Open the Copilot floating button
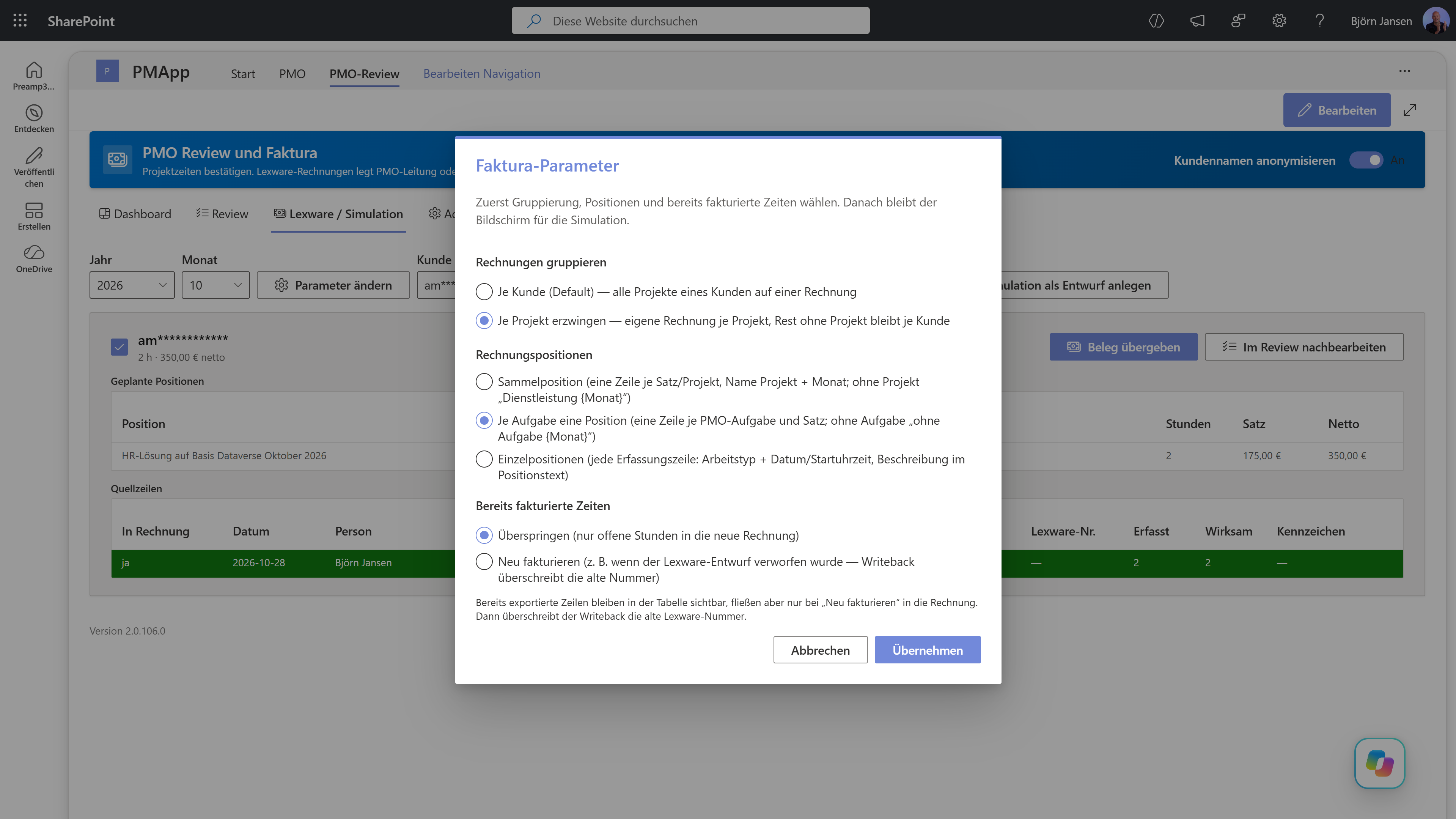Viewport: 1456px width, 819px height. click(1380, 763)
